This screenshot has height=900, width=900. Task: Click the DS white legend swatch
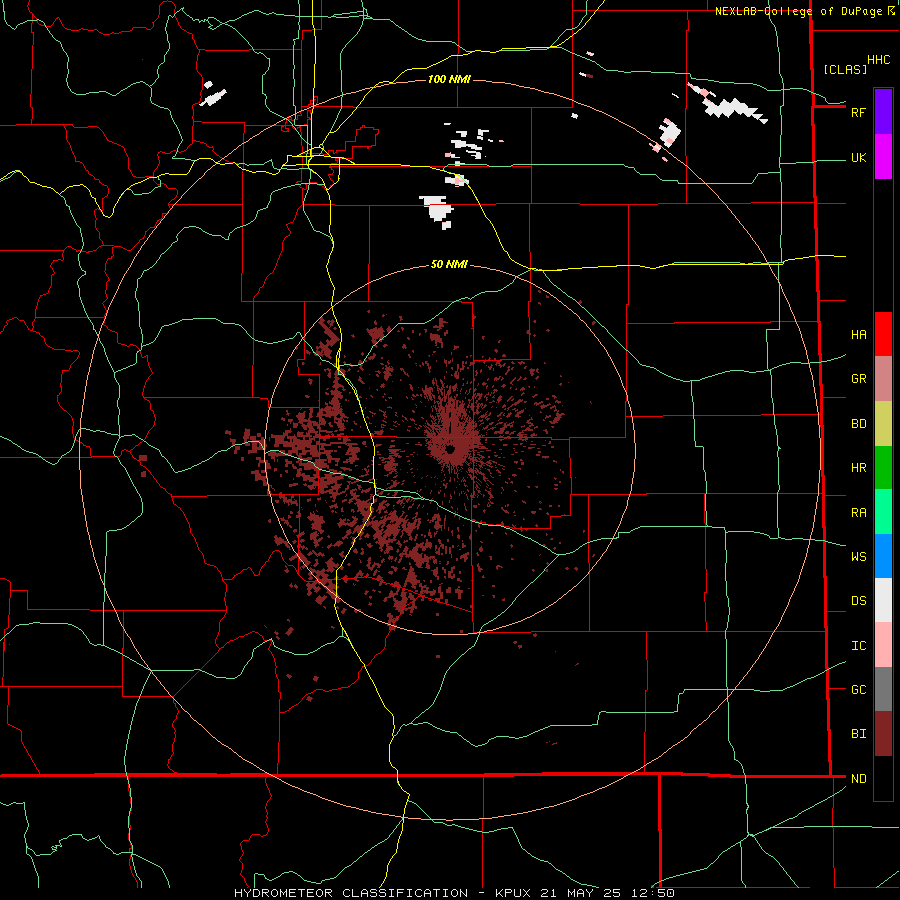[x=883, y=600]
